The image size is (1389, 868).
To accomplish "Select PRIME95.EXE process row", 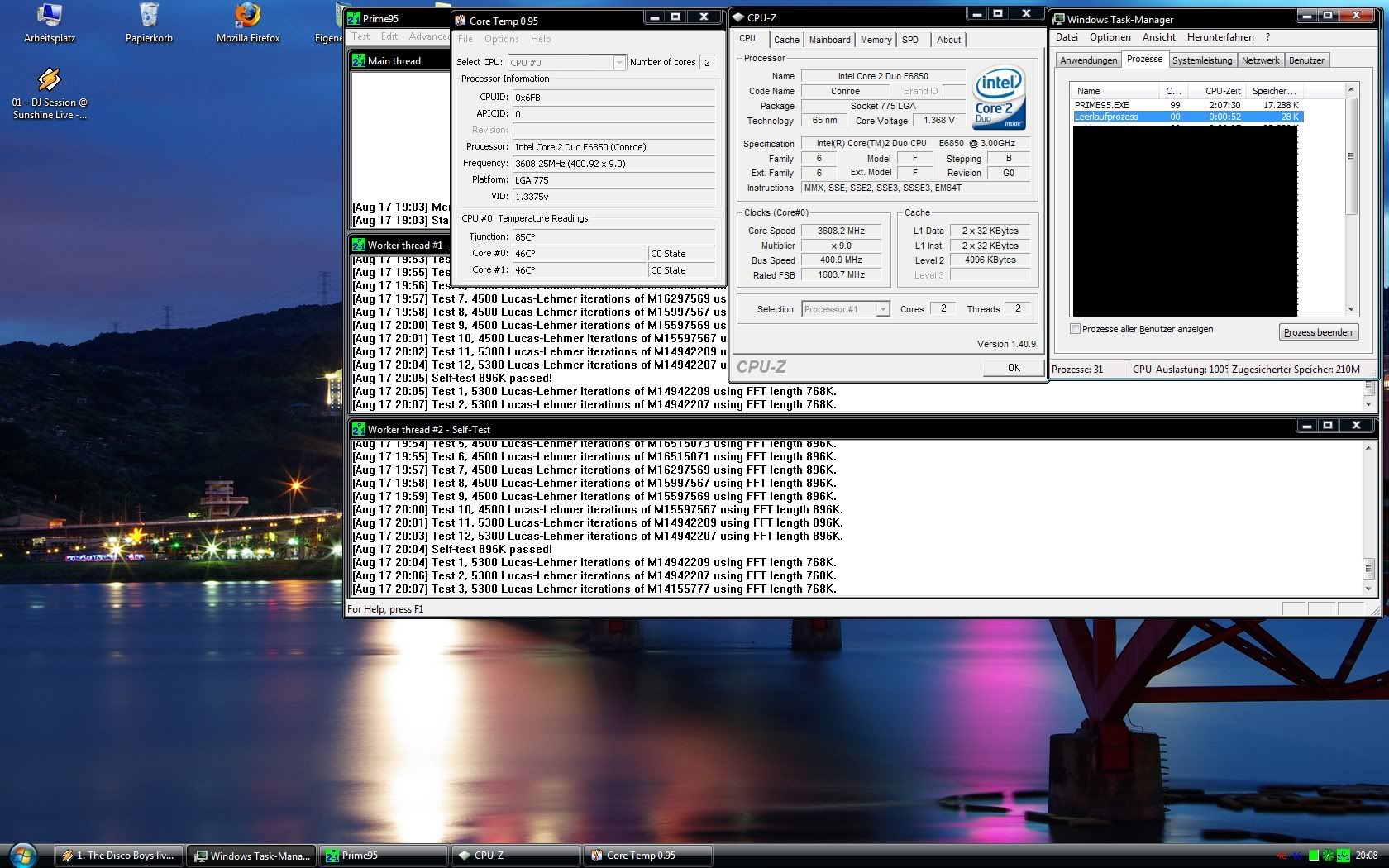I will tap(1187, 105).
